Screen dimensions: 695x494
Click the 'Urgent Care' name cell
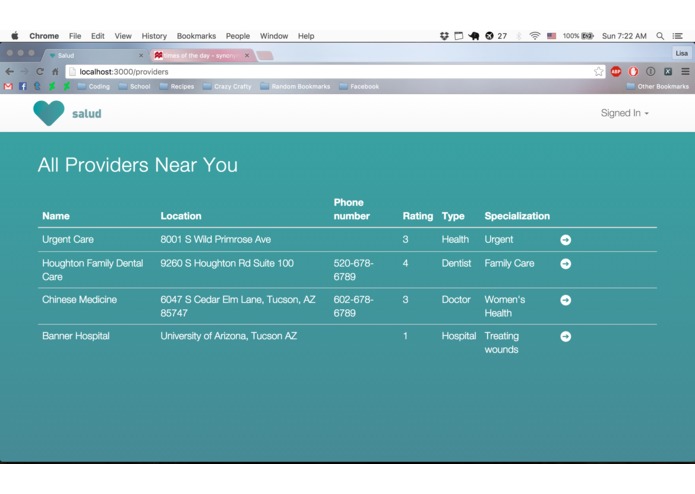pyautogui.click(x=68, y=239)
